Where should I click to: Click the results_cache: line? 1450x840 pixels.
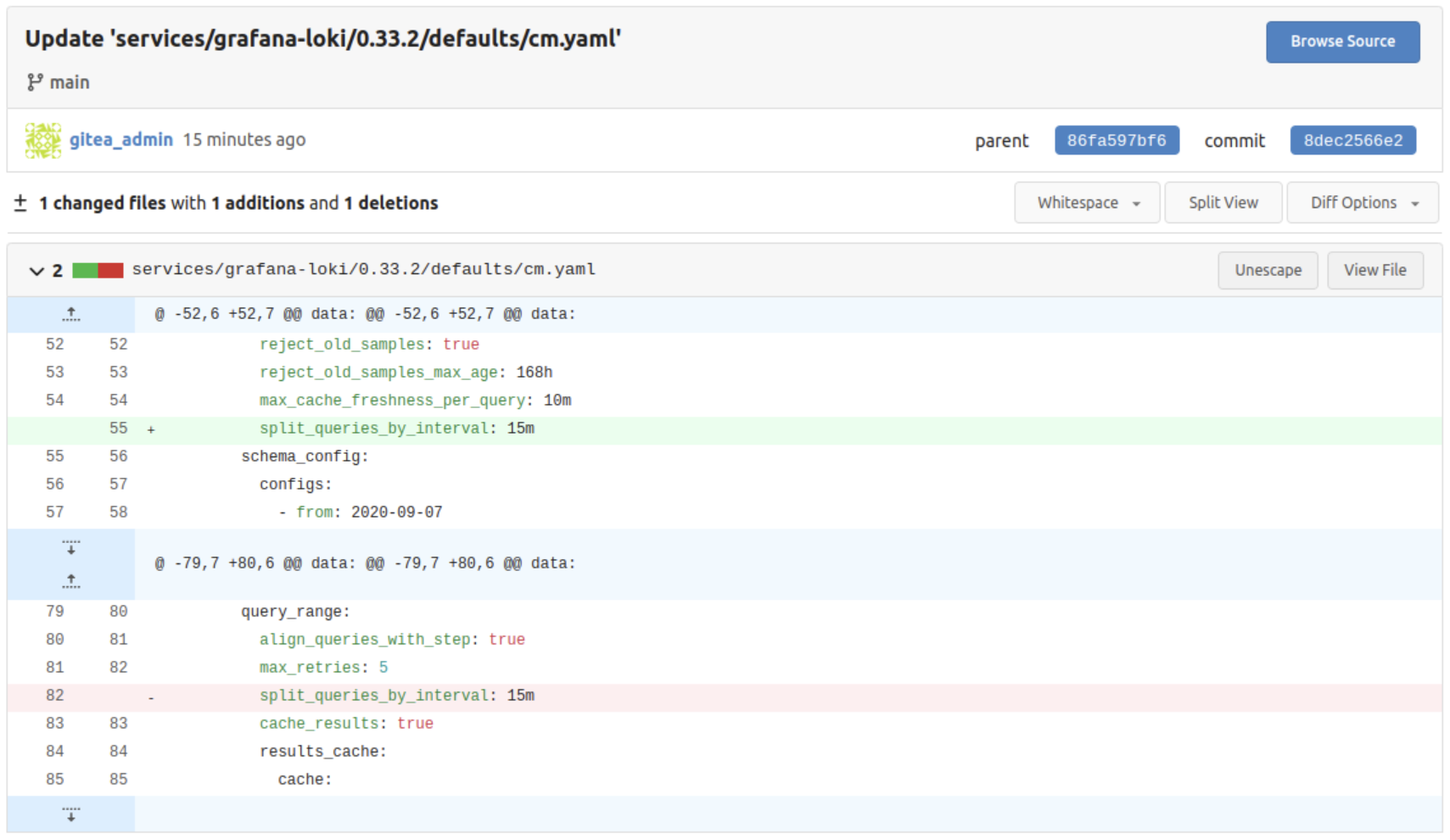[725, 752]
